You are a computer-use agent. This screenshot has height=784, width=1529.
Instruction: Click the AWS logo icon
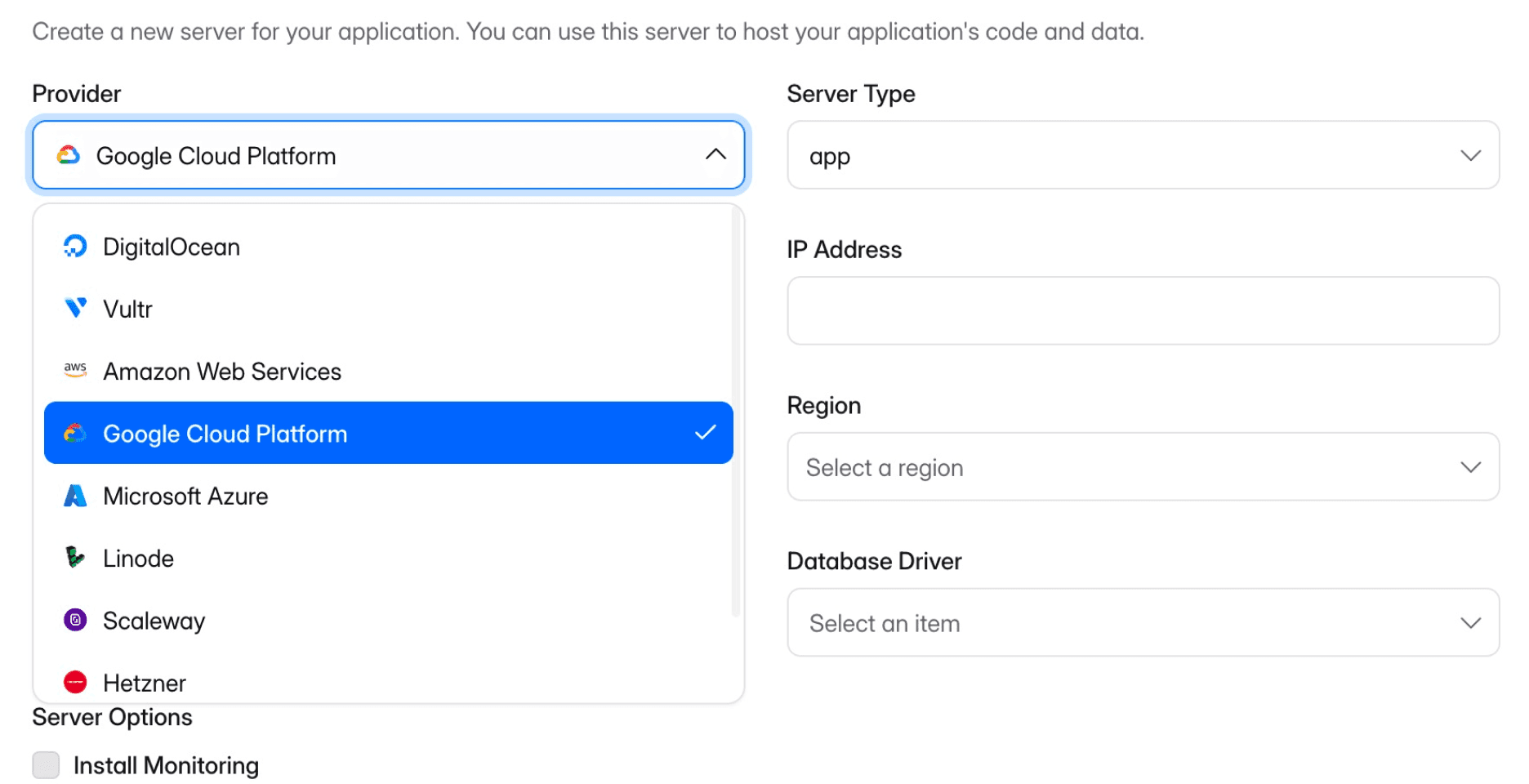(75, 371)
